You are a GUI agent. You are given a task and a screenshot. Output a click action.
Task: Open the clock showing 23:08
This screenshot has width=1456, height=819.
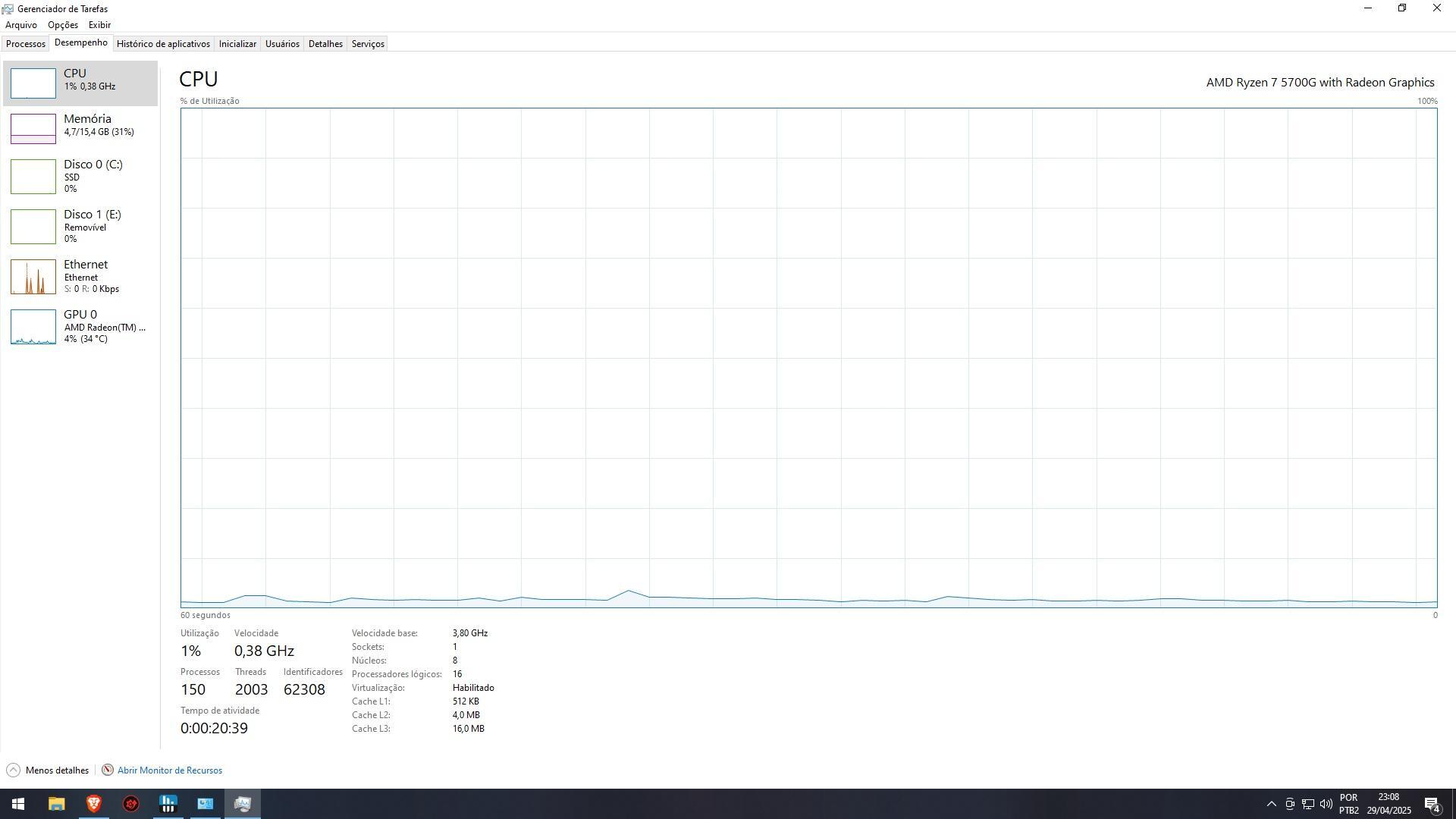(1389, 804)
